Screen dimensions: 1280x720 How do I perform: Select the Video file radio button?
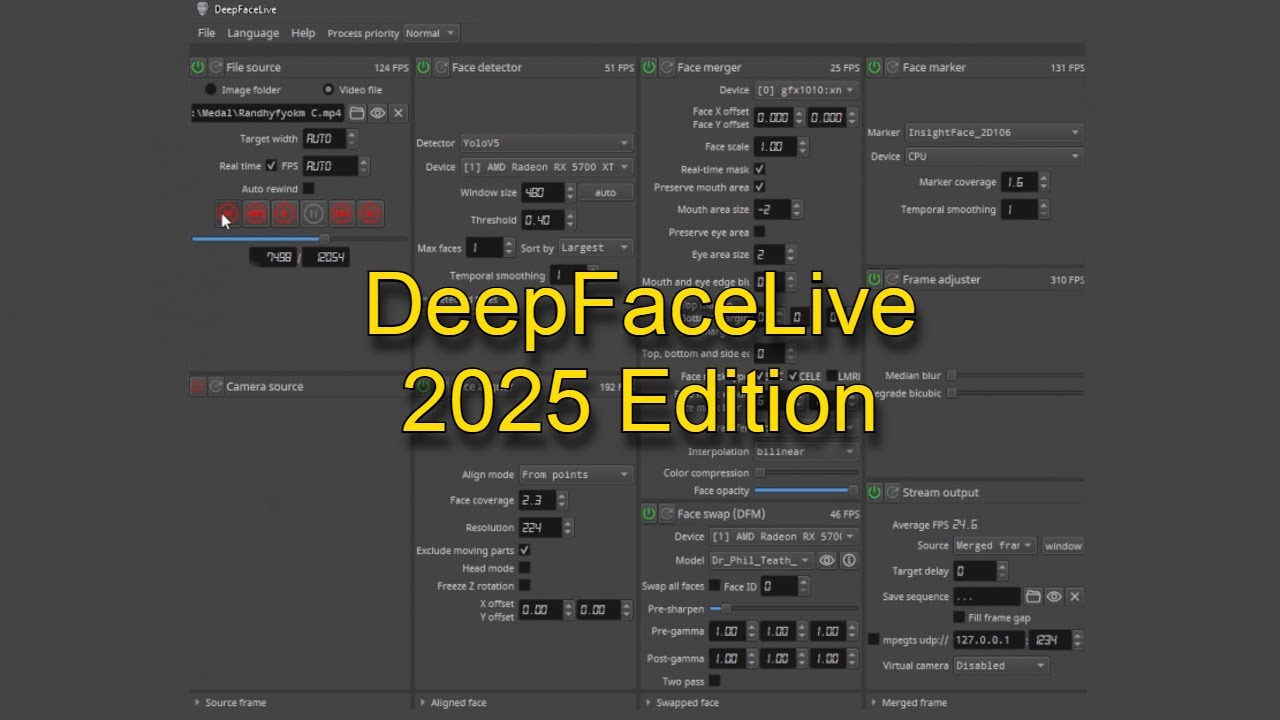point(329,89)
